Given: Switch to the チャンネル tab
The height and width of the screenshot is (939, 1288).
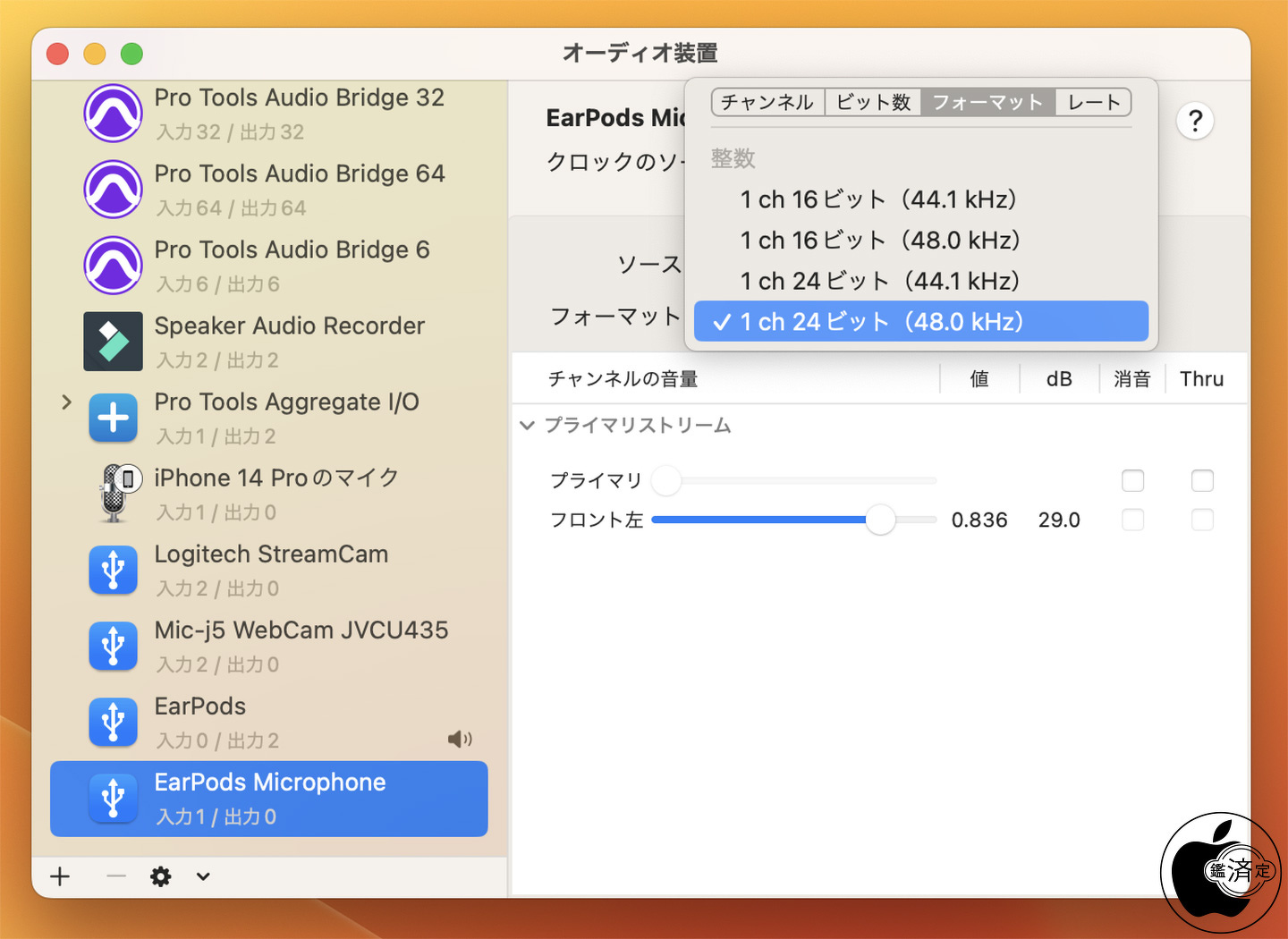Looking at the screenshot, I should 768,102.
